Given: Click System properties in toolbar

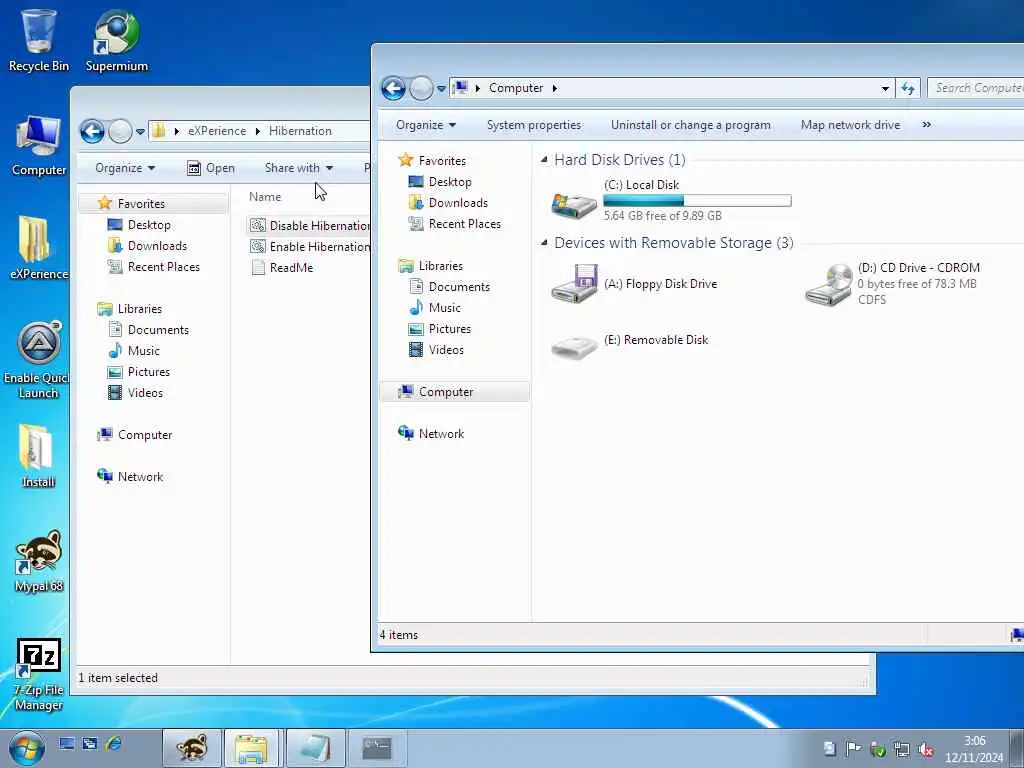Looking at the screenshot, I should 534,125.
